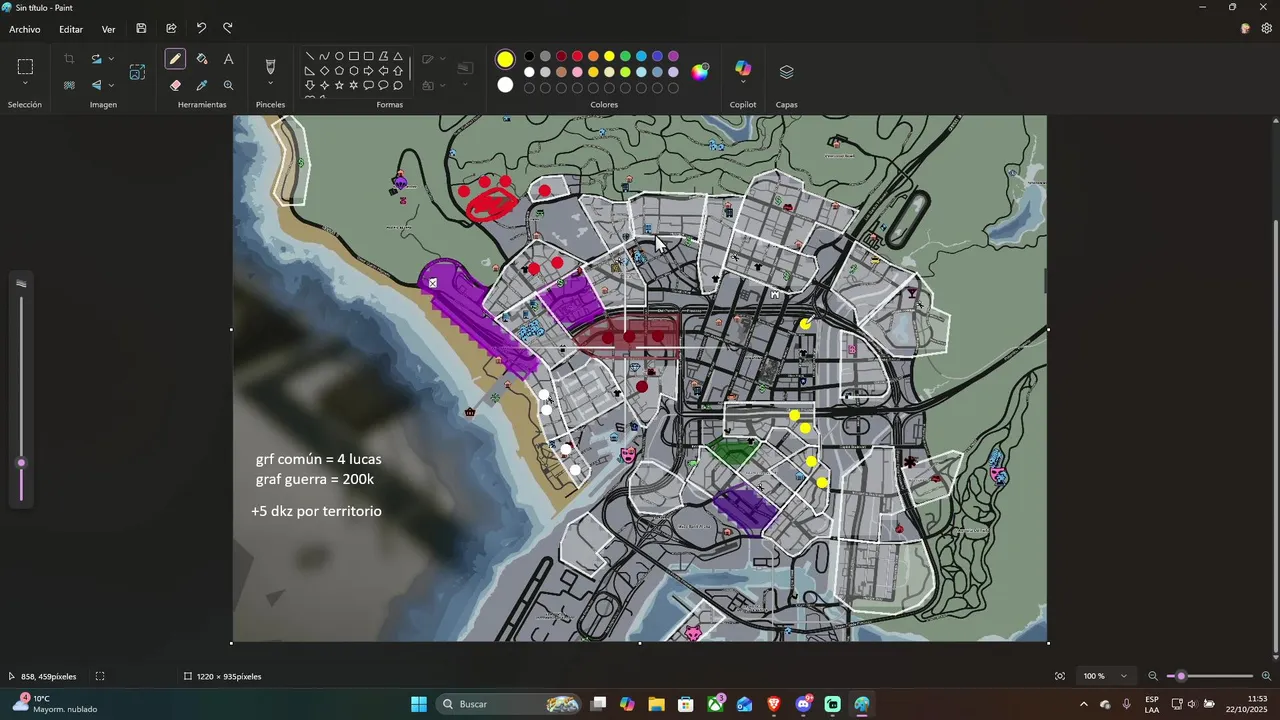Select the Oval shape
Screen dimensions: 1280x720
(339, 57)
